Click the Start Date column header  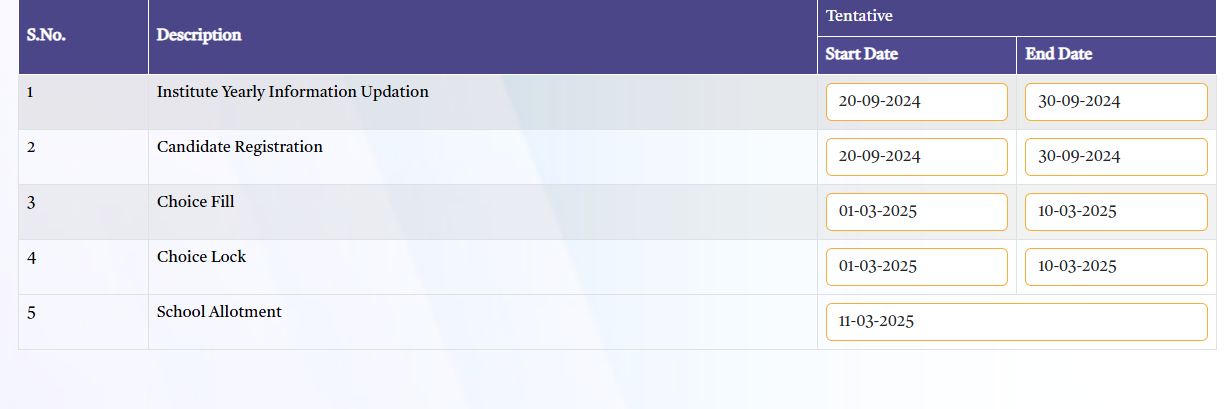coord(862,55)
